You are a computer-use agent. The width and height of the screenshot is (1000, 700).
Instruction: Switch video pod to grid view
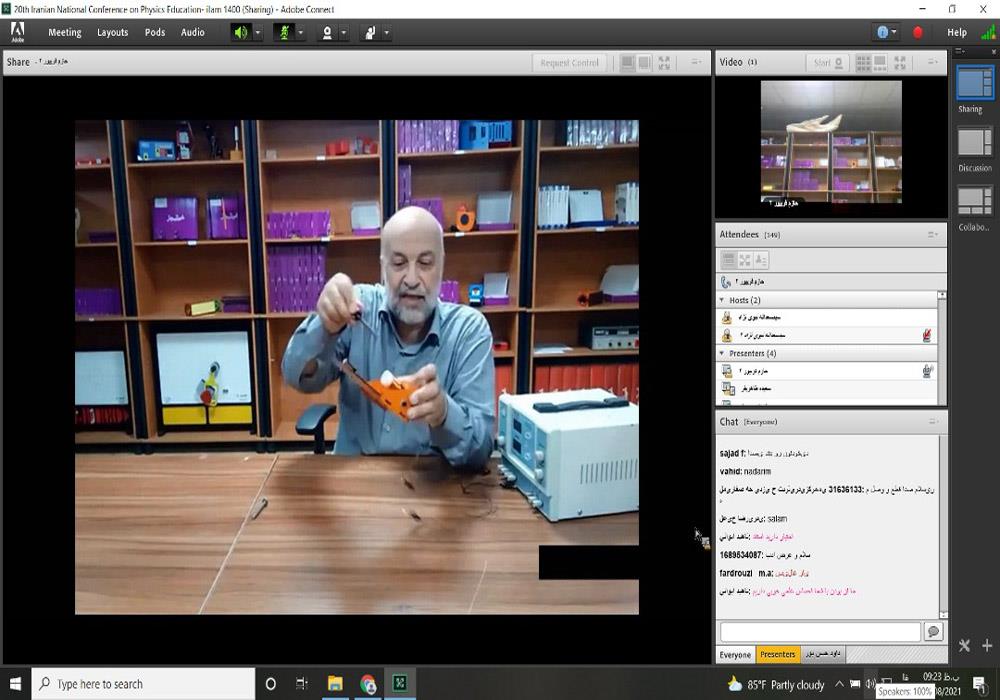pos(863,62)
